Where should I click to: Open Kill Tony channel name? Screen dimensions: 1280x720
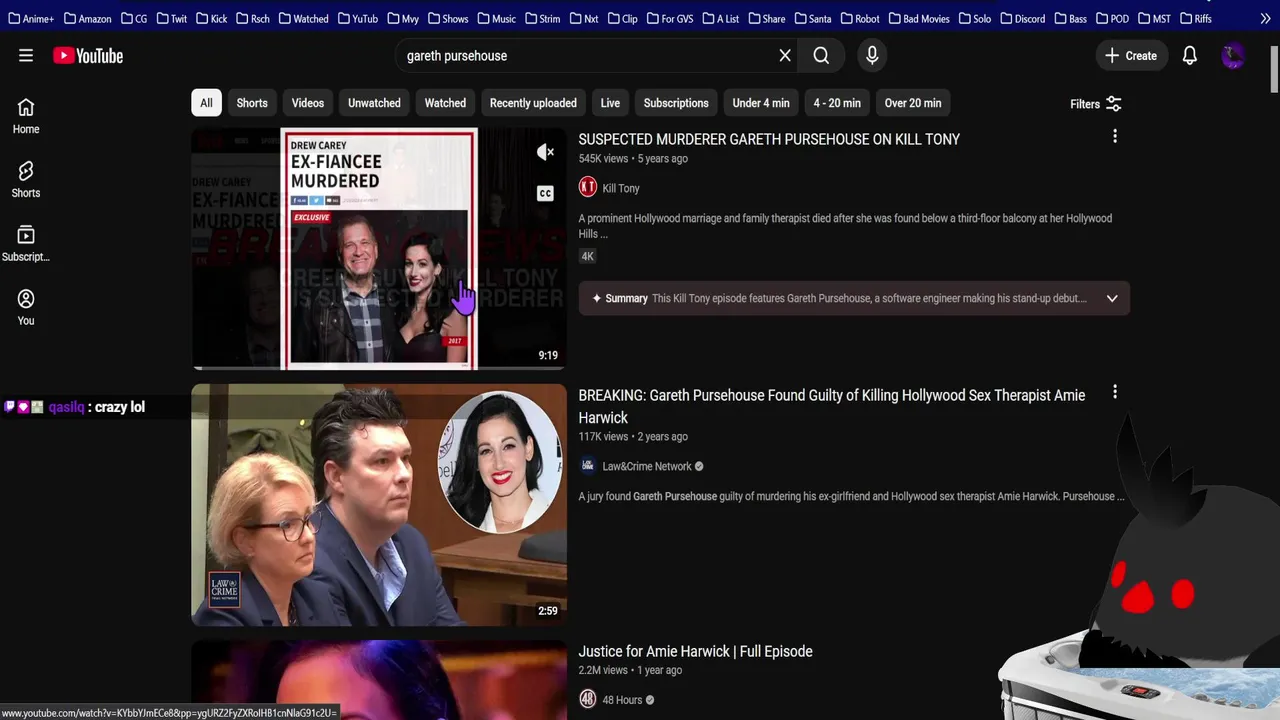tap(621, 188)
